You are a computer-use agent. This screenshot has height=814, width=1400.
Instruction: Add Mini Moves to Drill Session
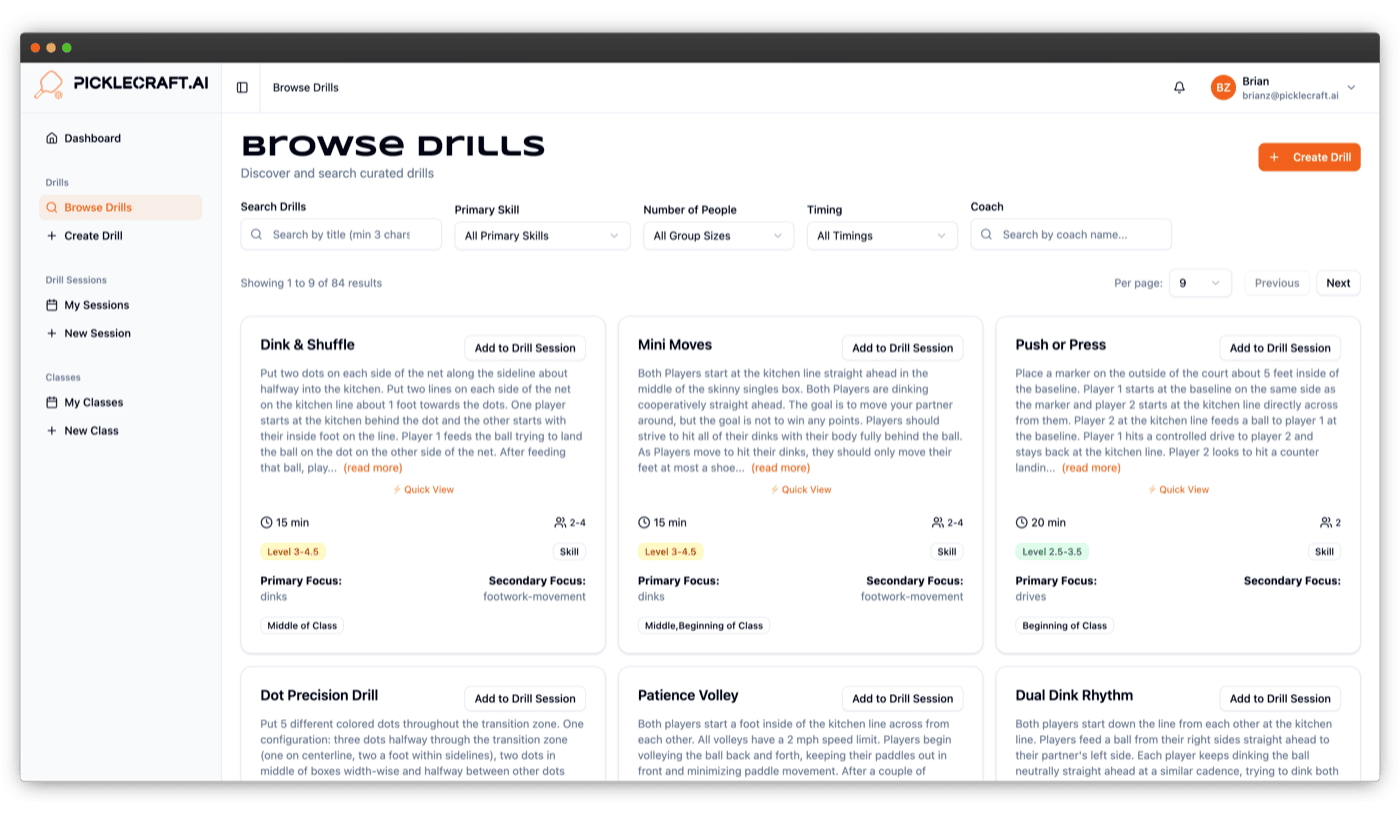click(x=903, y=348)
